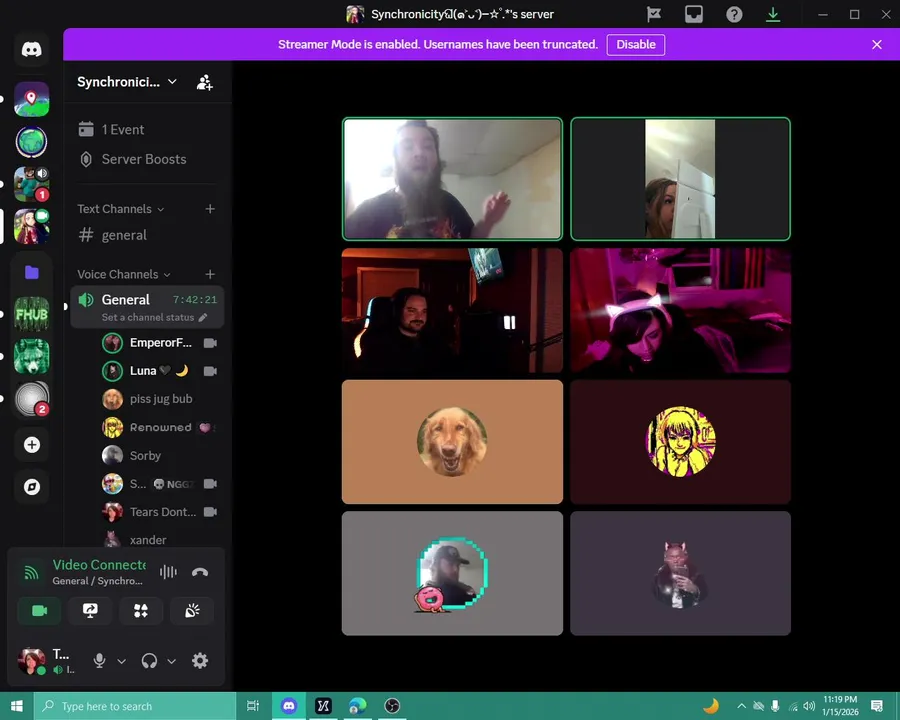The height and width of the screenshot is (720, 900).
Task: Collapse the Text Channels category
Action: [121, 209]
